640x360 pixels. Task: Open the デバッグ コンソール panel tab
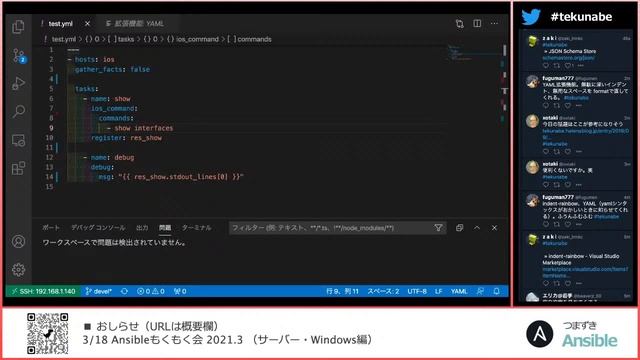point(98,228)
